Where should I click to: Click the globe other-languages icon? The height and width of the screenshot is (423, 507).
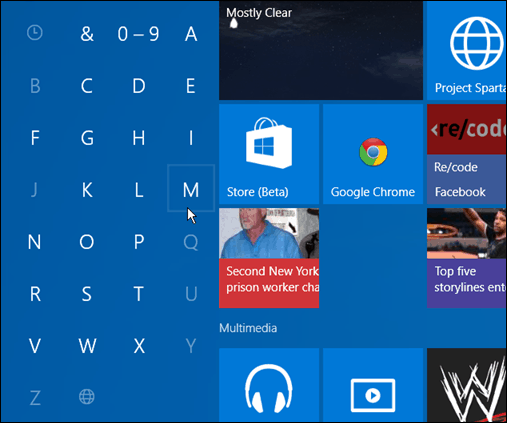pyautogui.click(x=87, y=397)
